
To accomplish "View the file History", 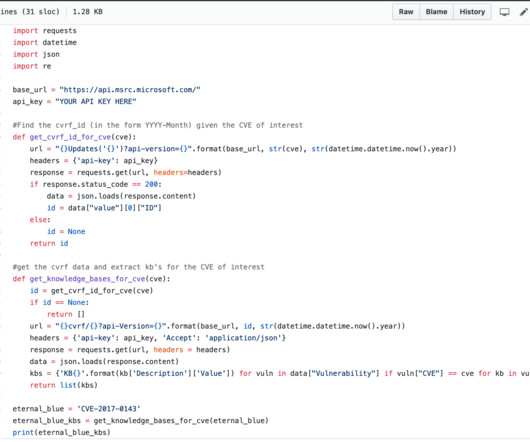I will (x=472, y=12).
